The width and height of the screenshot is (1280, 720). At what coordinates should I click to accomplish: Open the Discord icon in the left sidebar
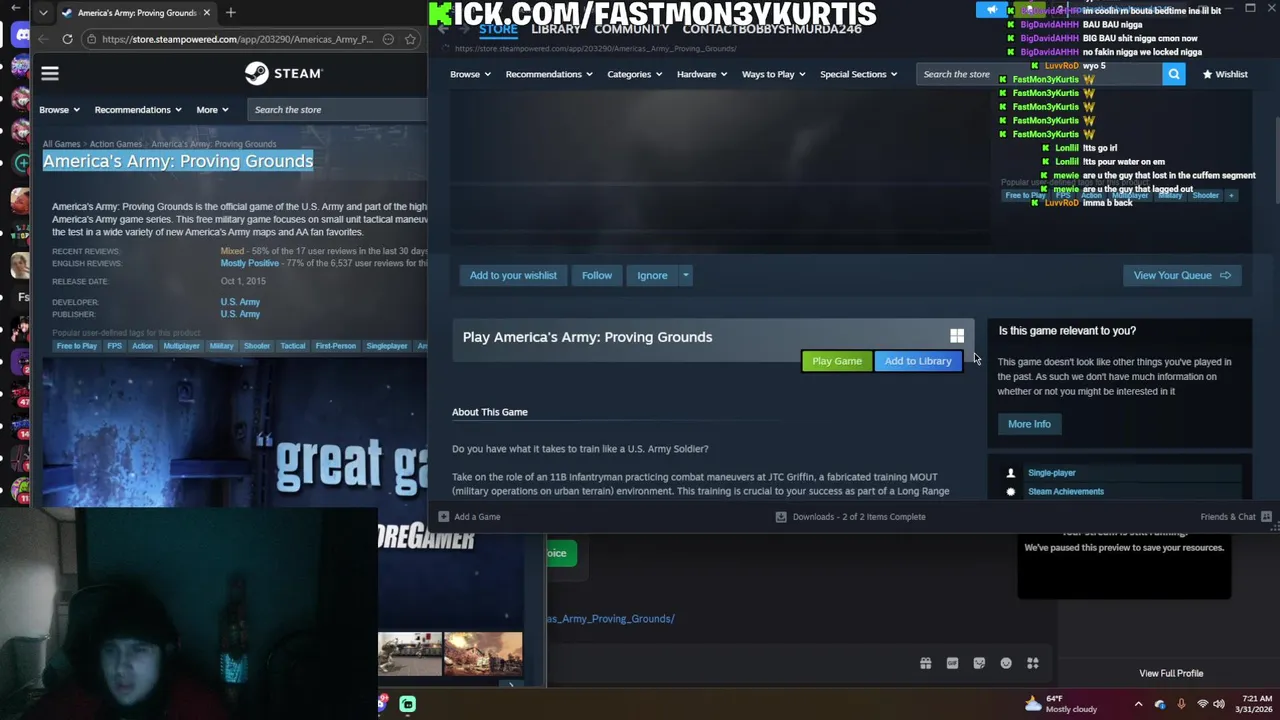(21, 35)
